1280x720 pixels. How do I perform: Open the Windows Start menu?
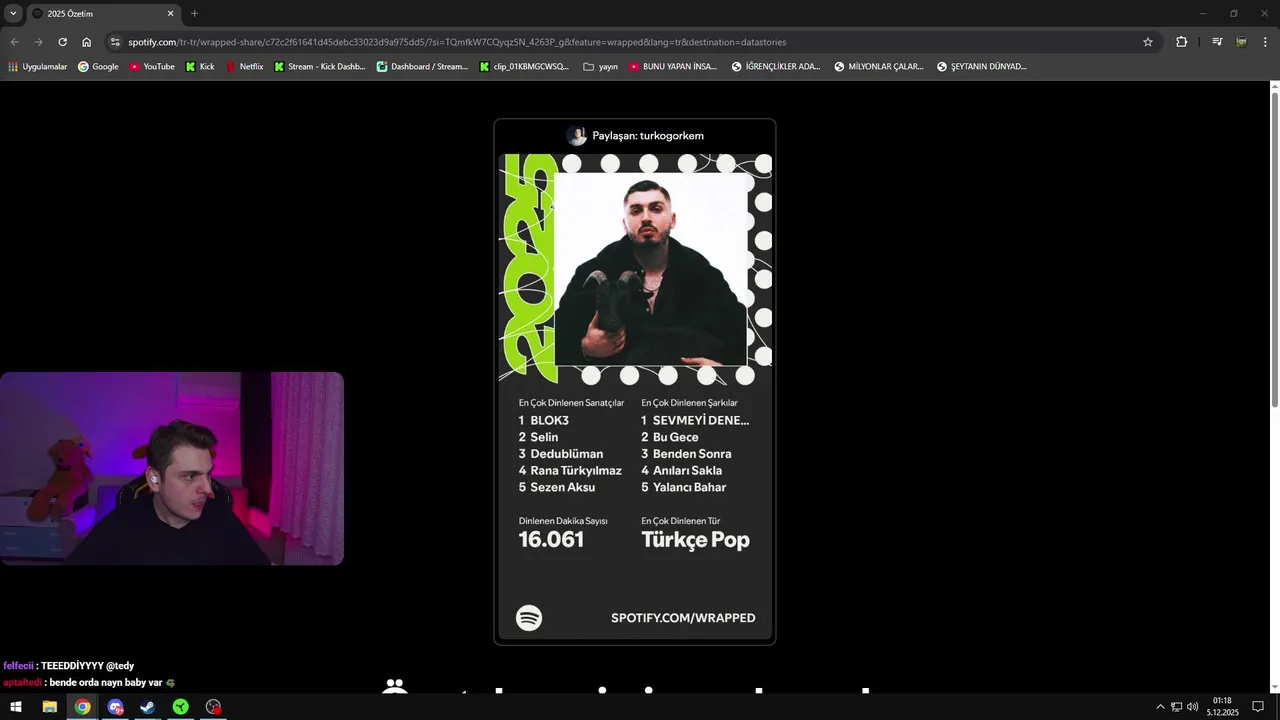16,707
